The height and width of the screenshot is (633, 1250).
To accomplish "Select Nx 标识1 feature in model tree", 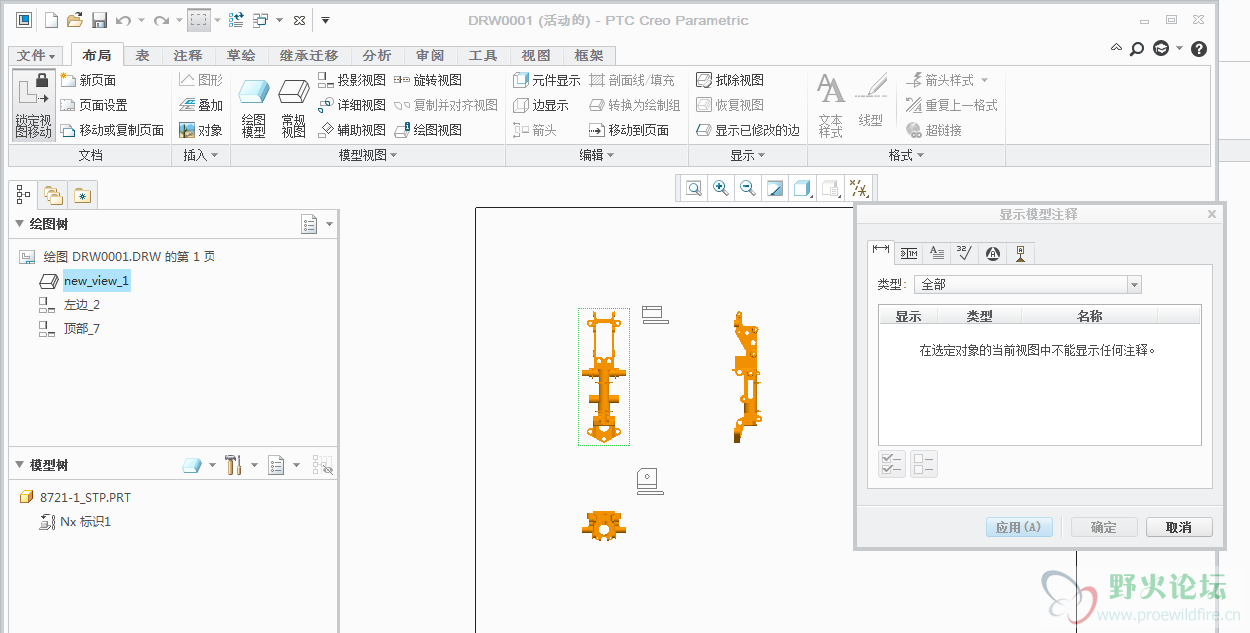I will coord(85,522).
